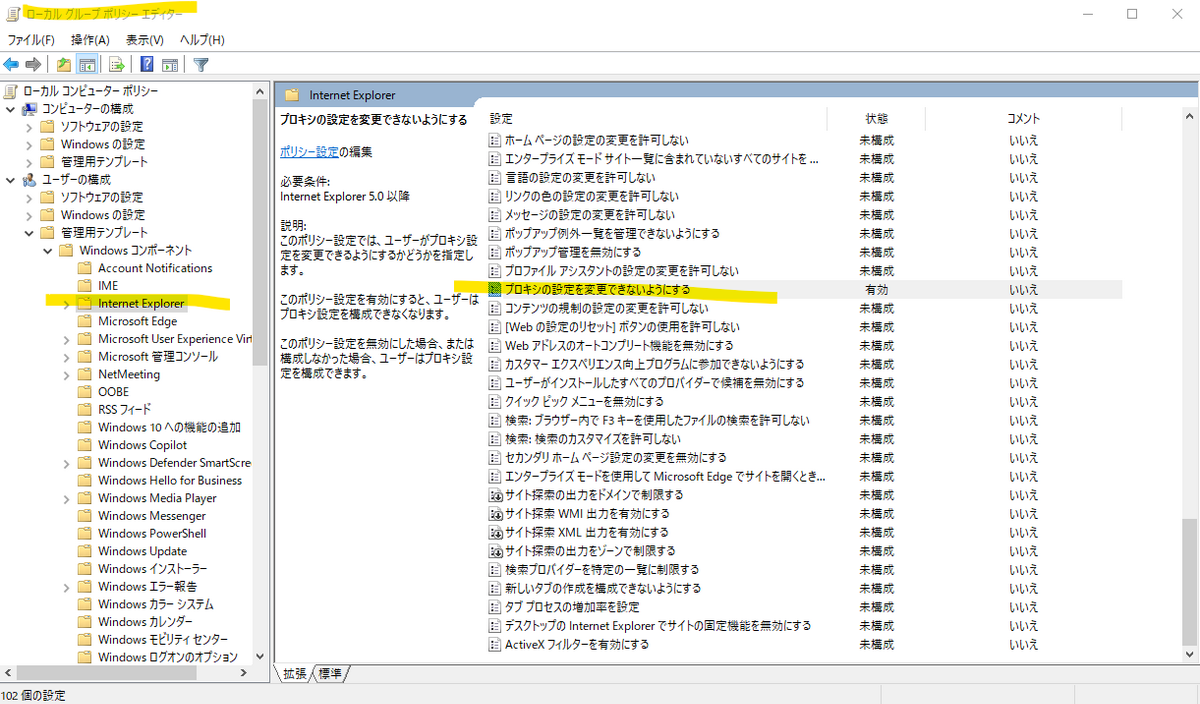Screen dimensions: 1200x704
Task: Expand the NetMeeting tree node
Action: click(66, 374)
